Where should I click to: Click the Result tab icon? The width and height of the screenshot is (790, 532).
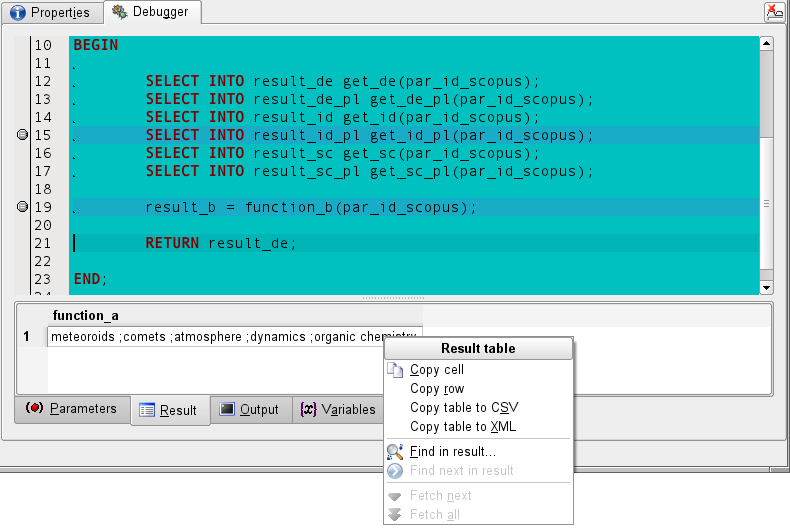coord(147,410)
